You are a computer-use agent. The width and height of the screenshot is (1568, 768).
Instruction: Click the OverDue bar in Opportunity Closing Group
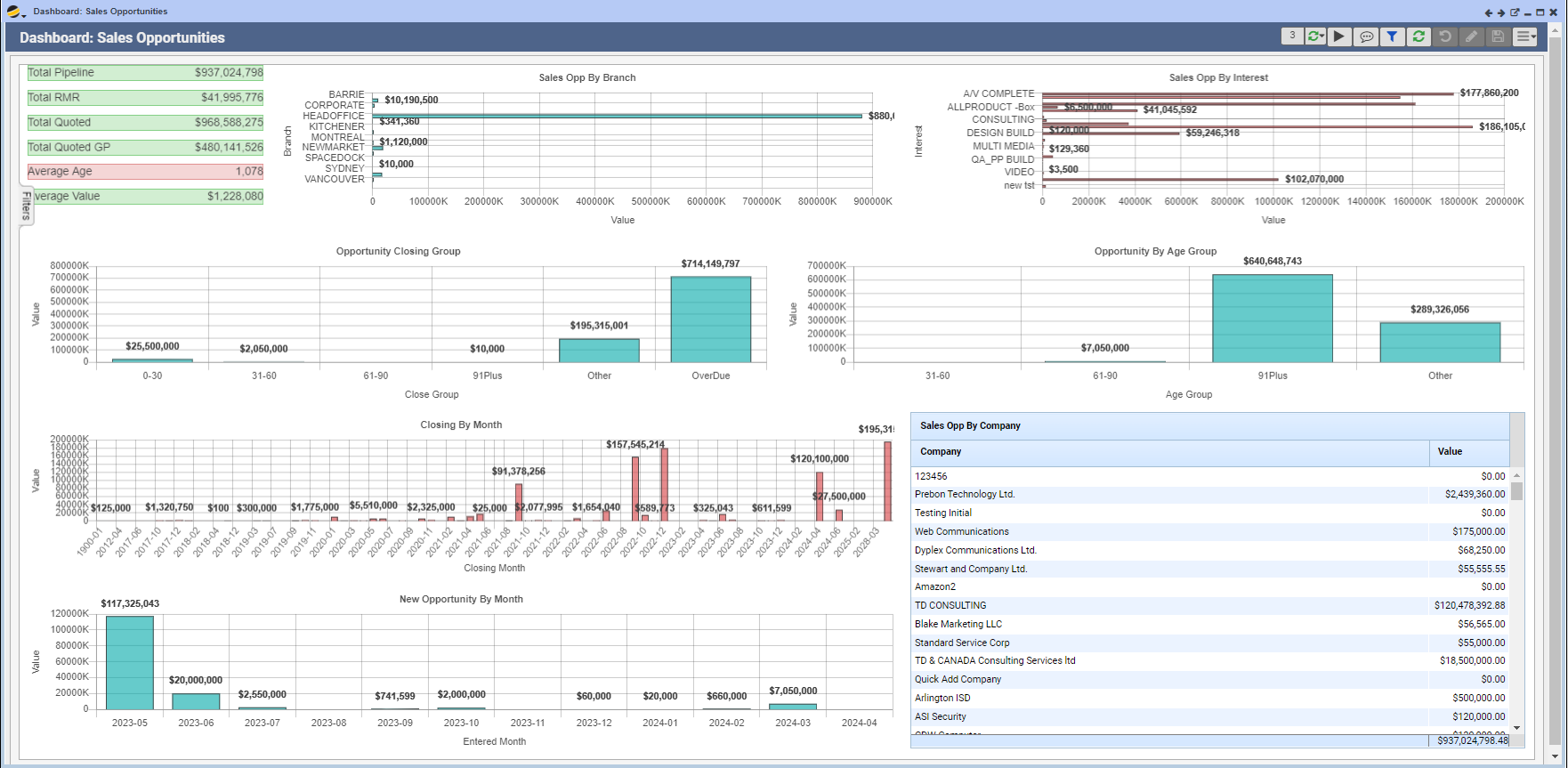click(x=710, y=319)
